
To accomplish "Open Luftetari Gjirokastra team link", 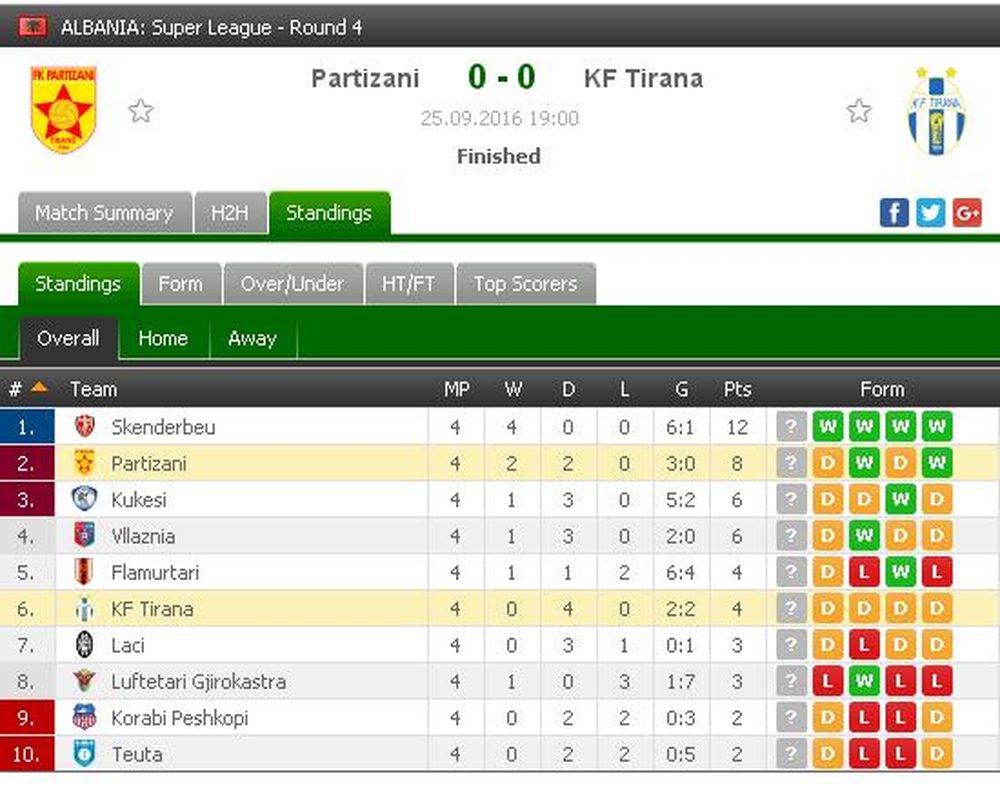I will [x=198, y=682].
